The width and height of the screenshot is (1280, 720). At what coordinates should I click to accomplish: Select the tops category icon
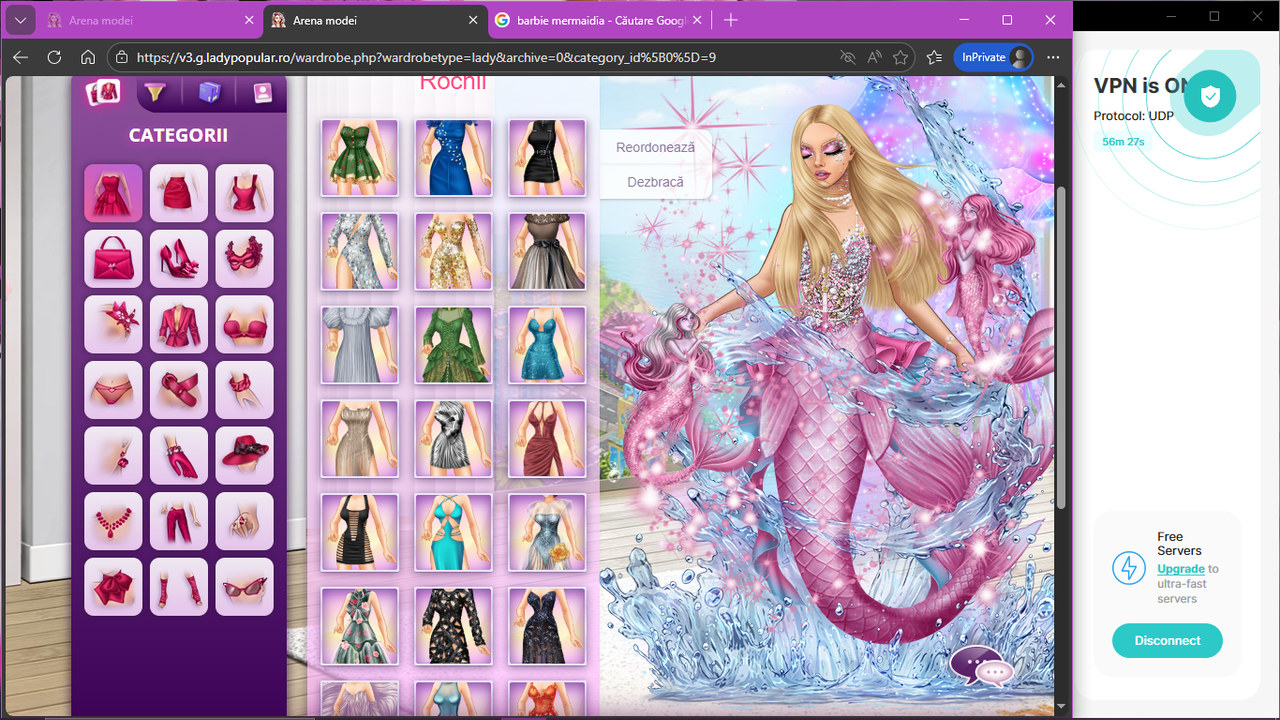click(244, 193)
